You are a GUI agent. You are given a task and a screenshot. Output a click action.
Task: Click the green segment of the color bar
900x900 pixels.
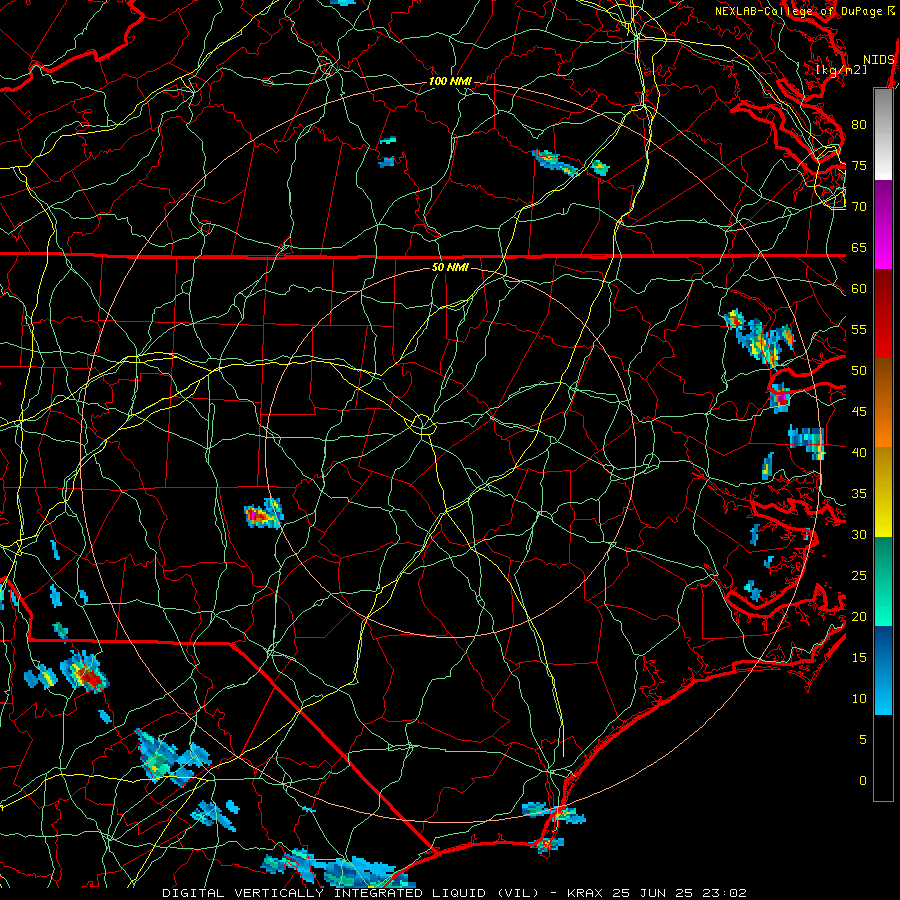tap(883, 581)
